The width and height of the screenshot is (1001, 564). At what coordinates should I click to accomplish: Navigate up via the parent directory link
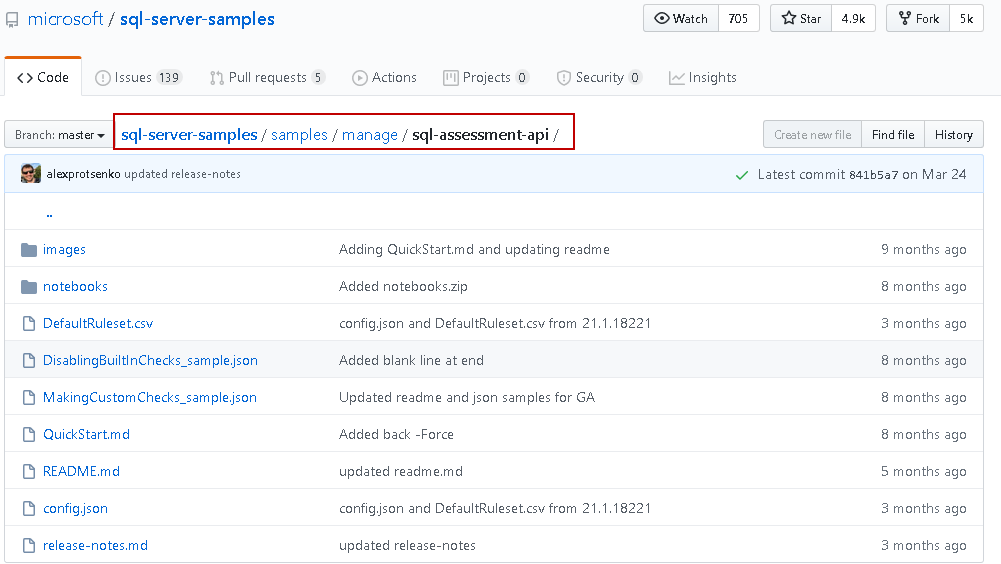(49, 213)
